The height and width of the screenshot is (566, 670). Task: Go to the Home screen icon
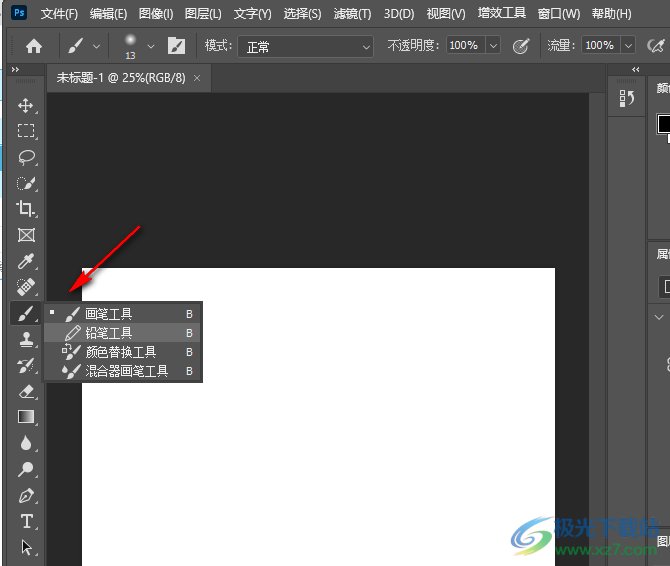click(x=34, y=46)
